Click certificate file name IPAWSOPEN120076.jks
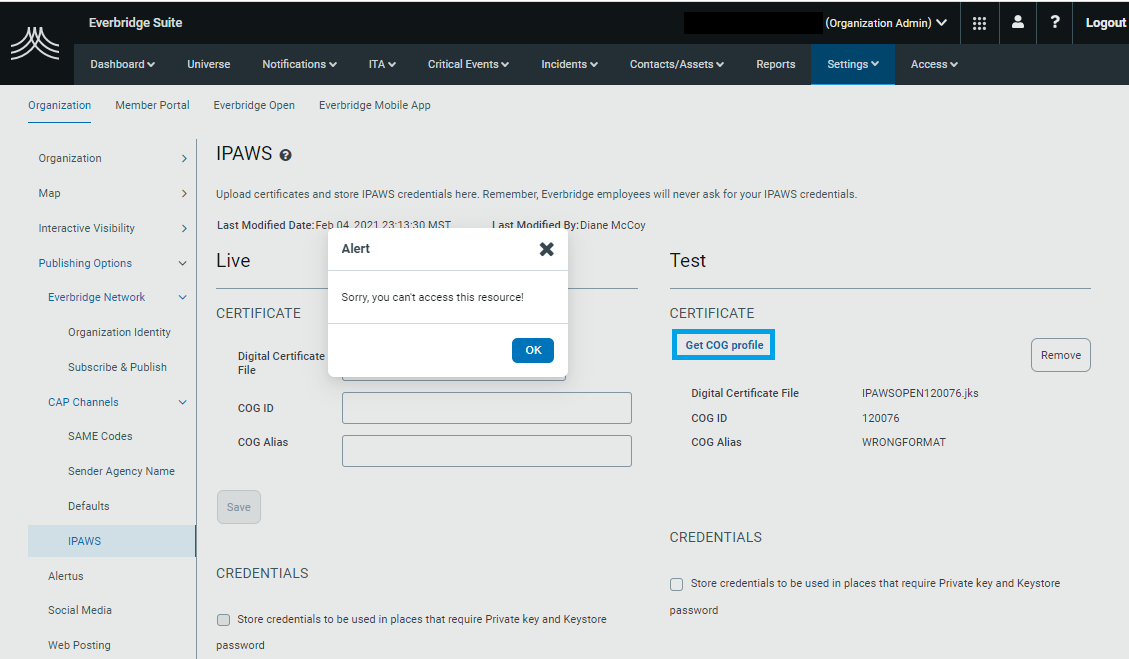 (x=920, y=393)
